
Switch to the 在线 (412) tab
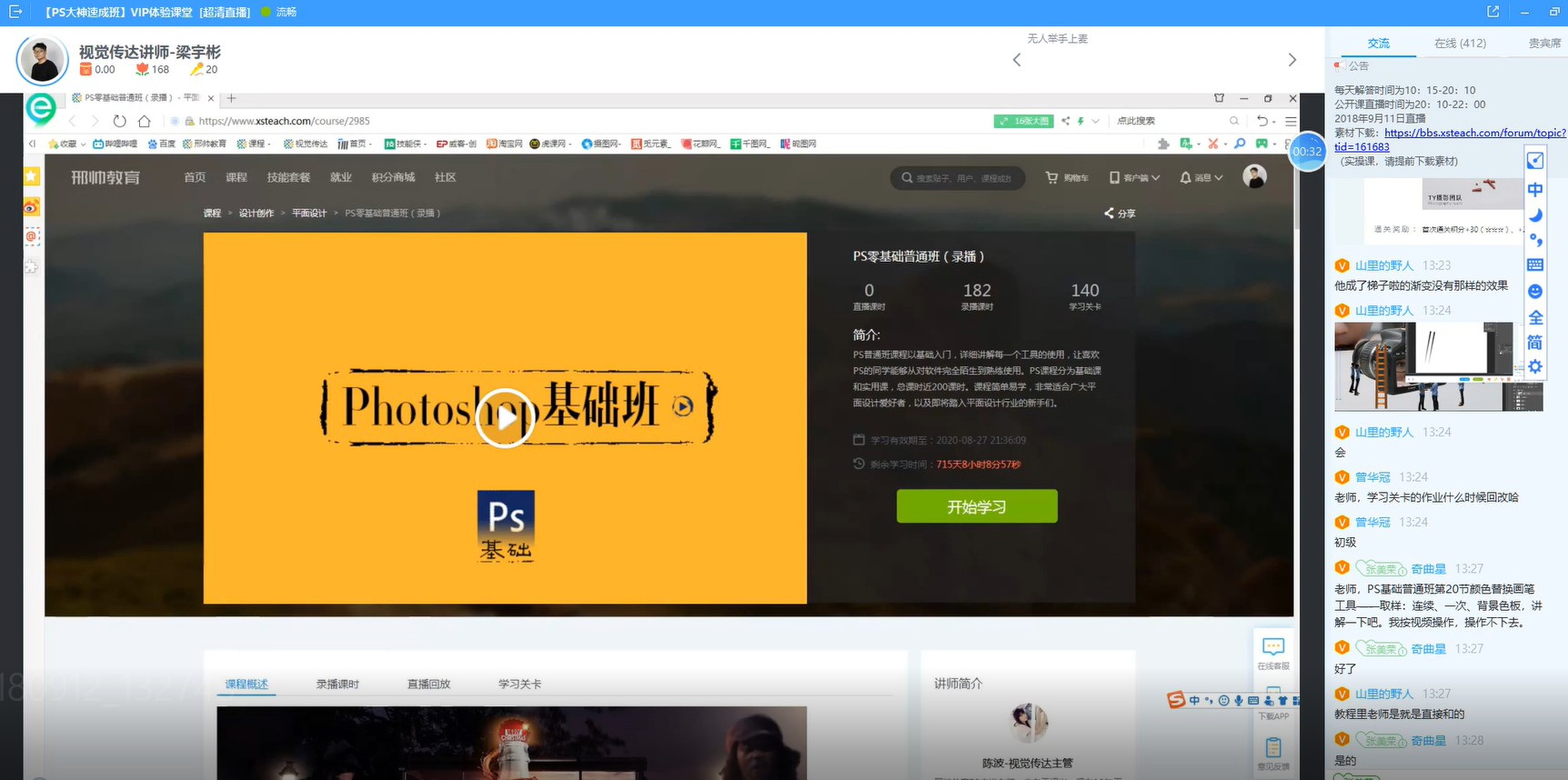(1460, 43)
